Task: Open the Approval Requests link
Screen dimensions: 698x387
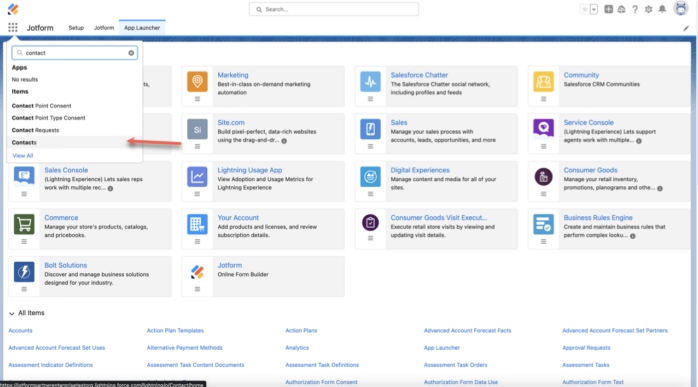Action: tap(586, 348)
